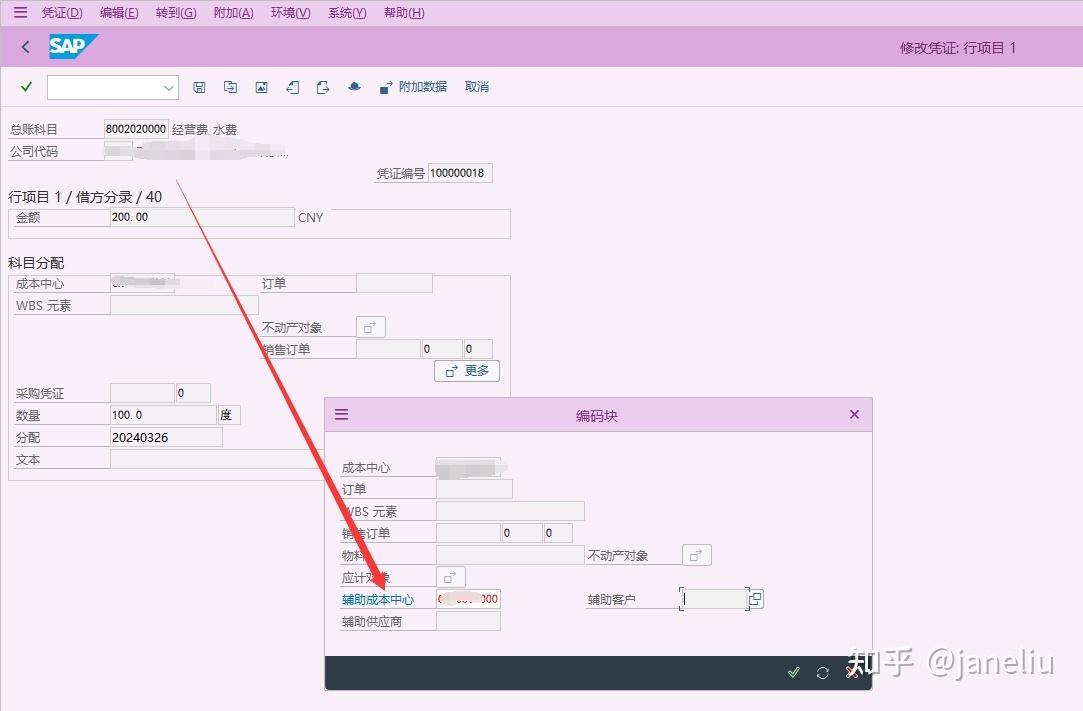Click the cloud icon in the toolbar

tap(353, 87)
